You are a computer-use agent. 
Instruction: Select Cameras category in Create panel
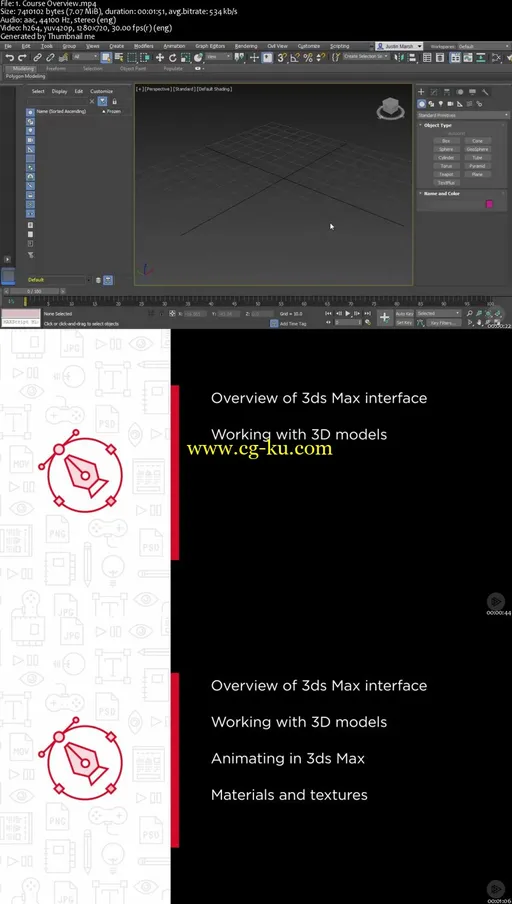[450, 104]
